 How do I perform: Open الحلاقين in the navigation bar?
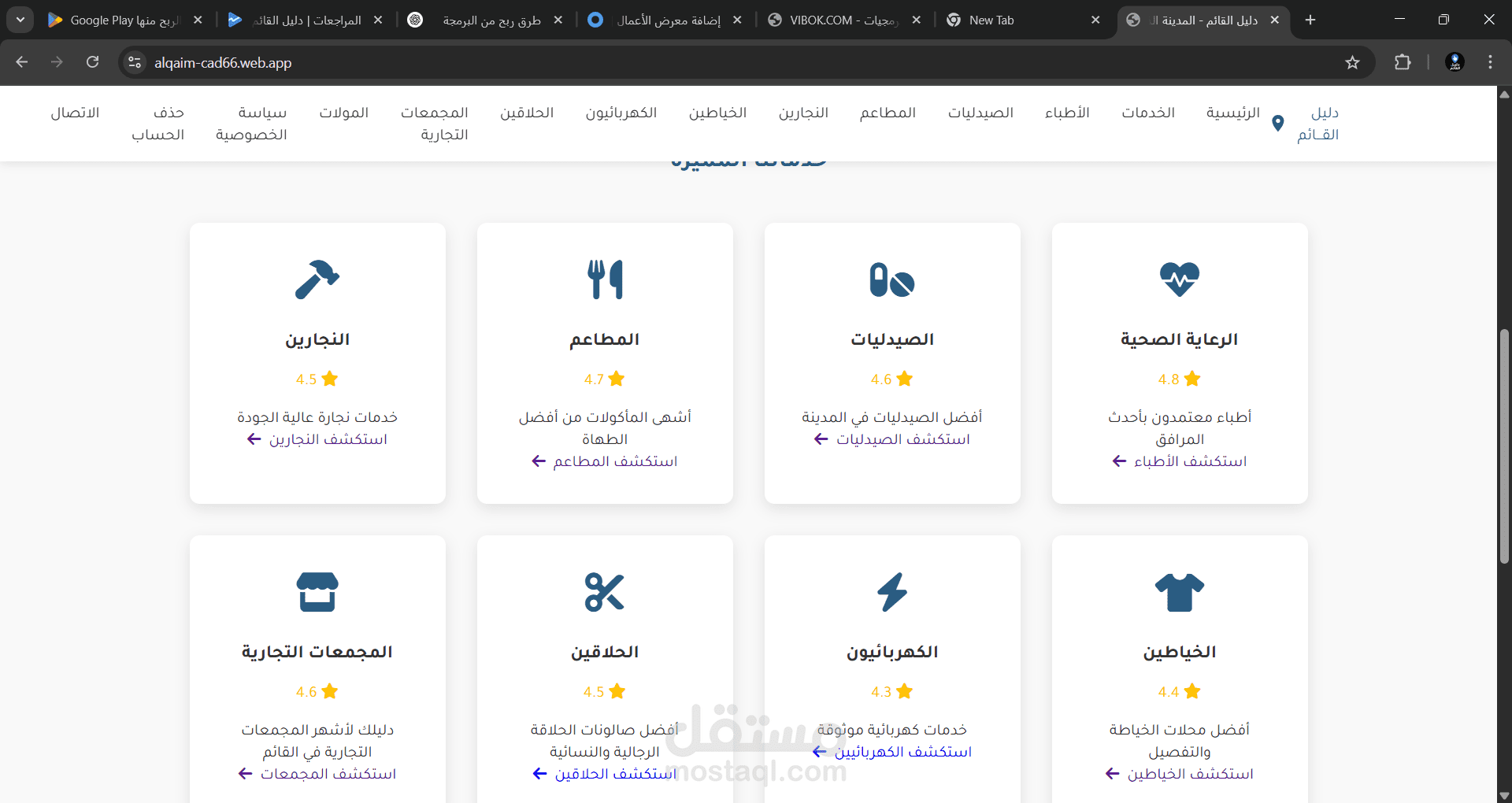(x=527, y=113)
